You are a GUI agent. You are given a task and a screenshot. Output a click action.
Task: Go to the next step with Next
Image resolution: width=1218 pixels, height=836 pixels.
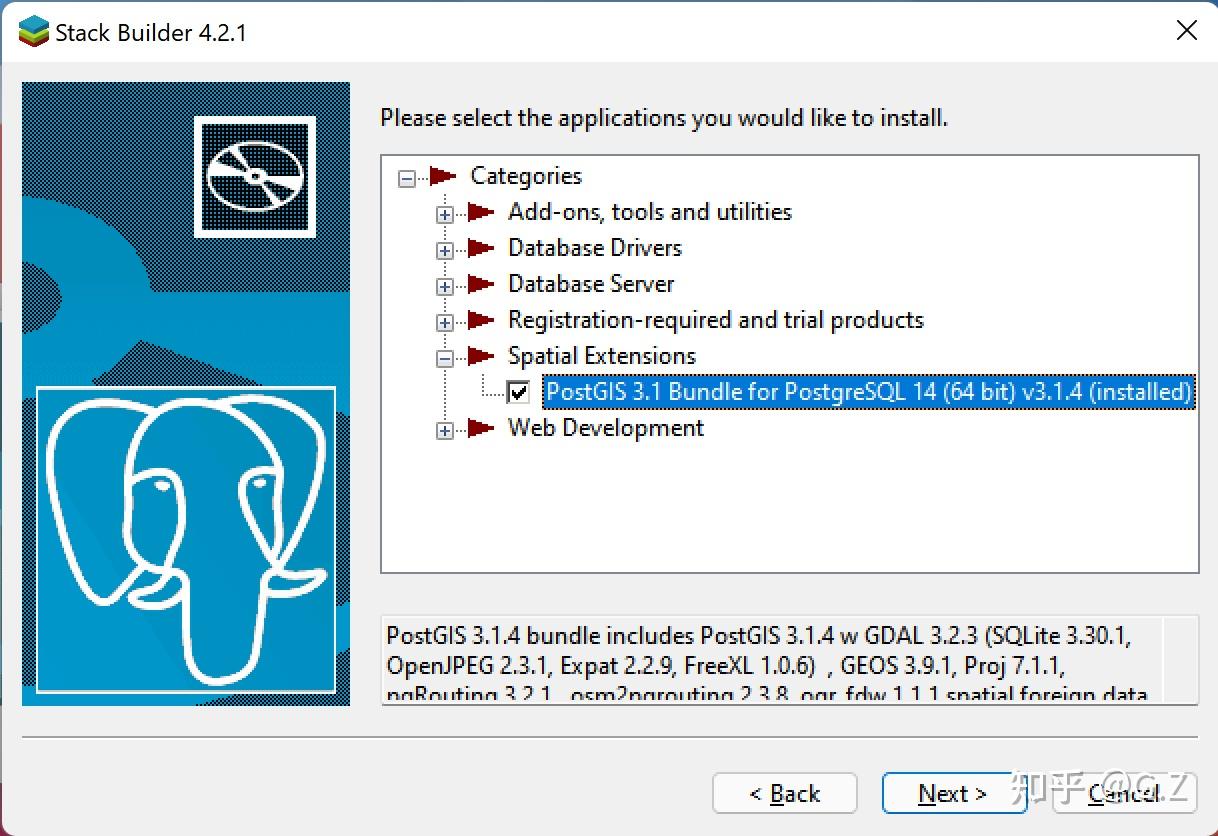pos(952,793)
